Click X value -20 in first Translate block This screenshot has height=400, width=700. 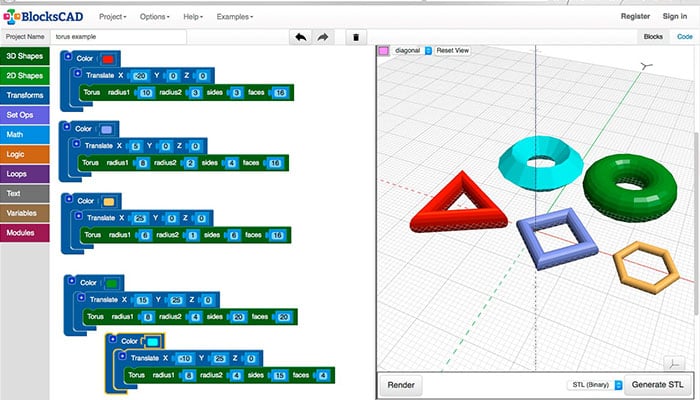coord(140,76)
